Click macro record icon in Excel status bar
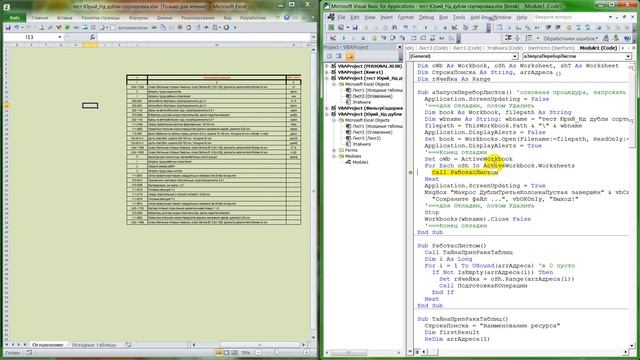Viewport: 640px width, 360px height. click(29, 353)
